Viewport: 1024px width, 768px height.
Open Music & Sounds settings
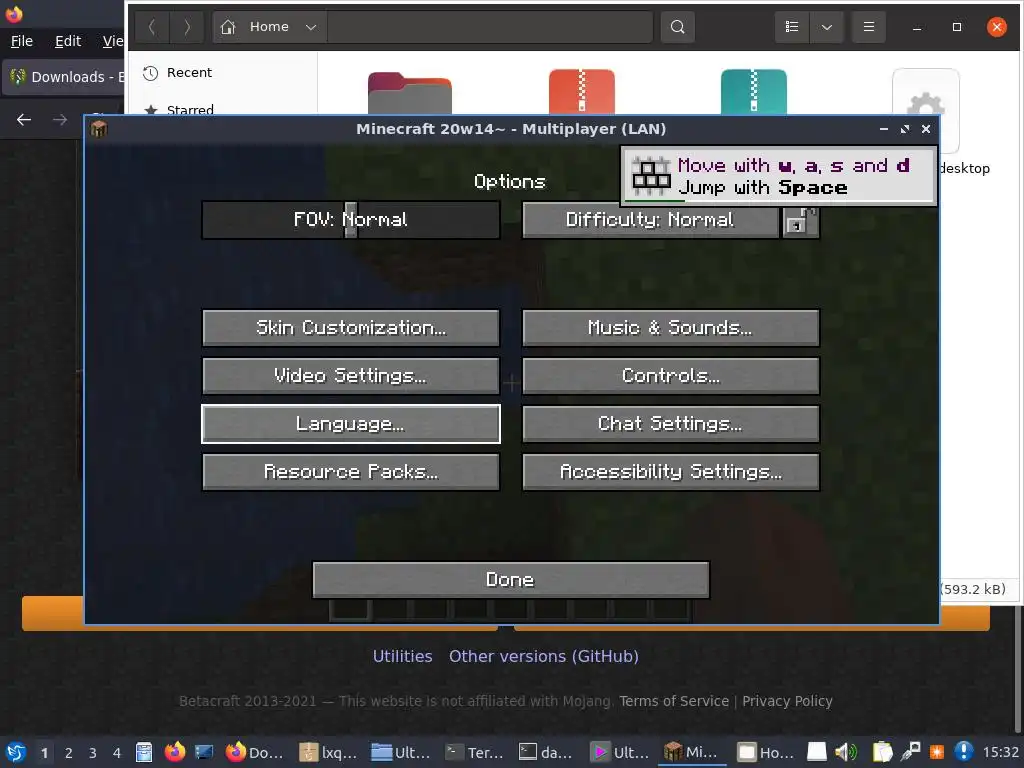tap(671, 328)
